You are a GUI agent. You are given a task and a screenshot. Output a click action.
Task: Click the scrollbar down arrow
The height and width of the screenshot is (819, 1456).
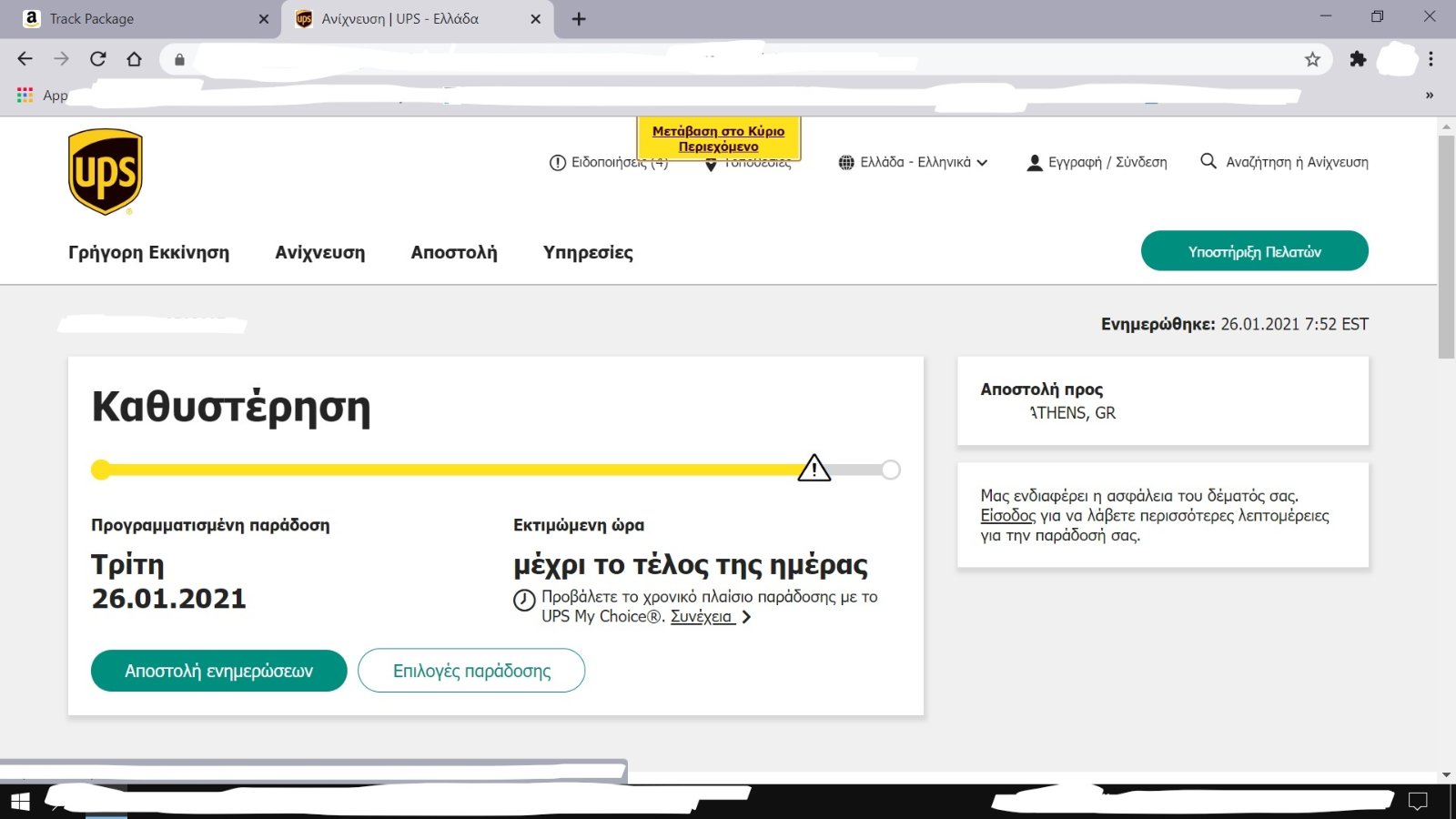pos(1446,775)
